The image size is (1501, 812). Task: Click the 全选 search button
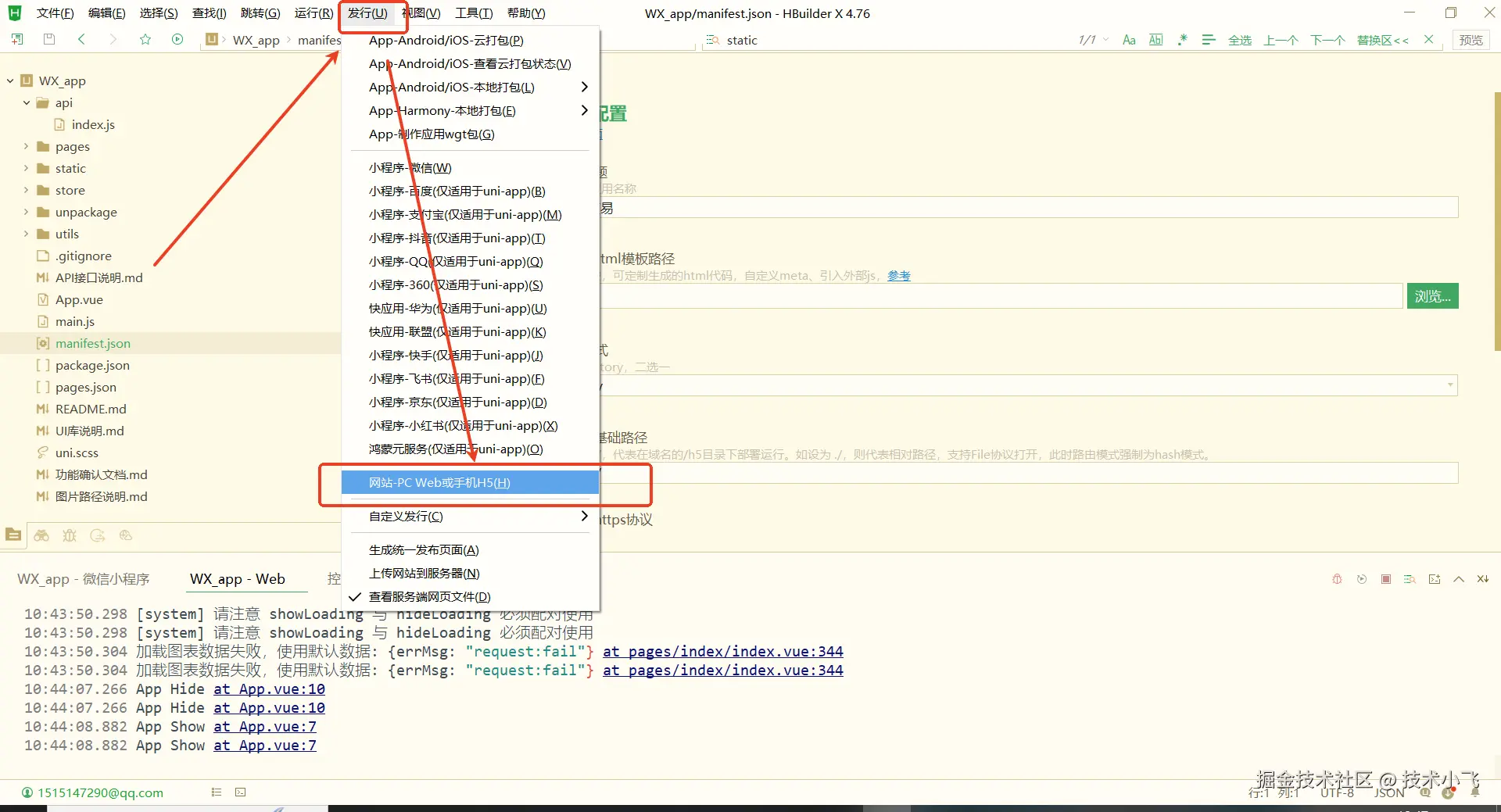pyautogui.click(x=1240, y=40)
